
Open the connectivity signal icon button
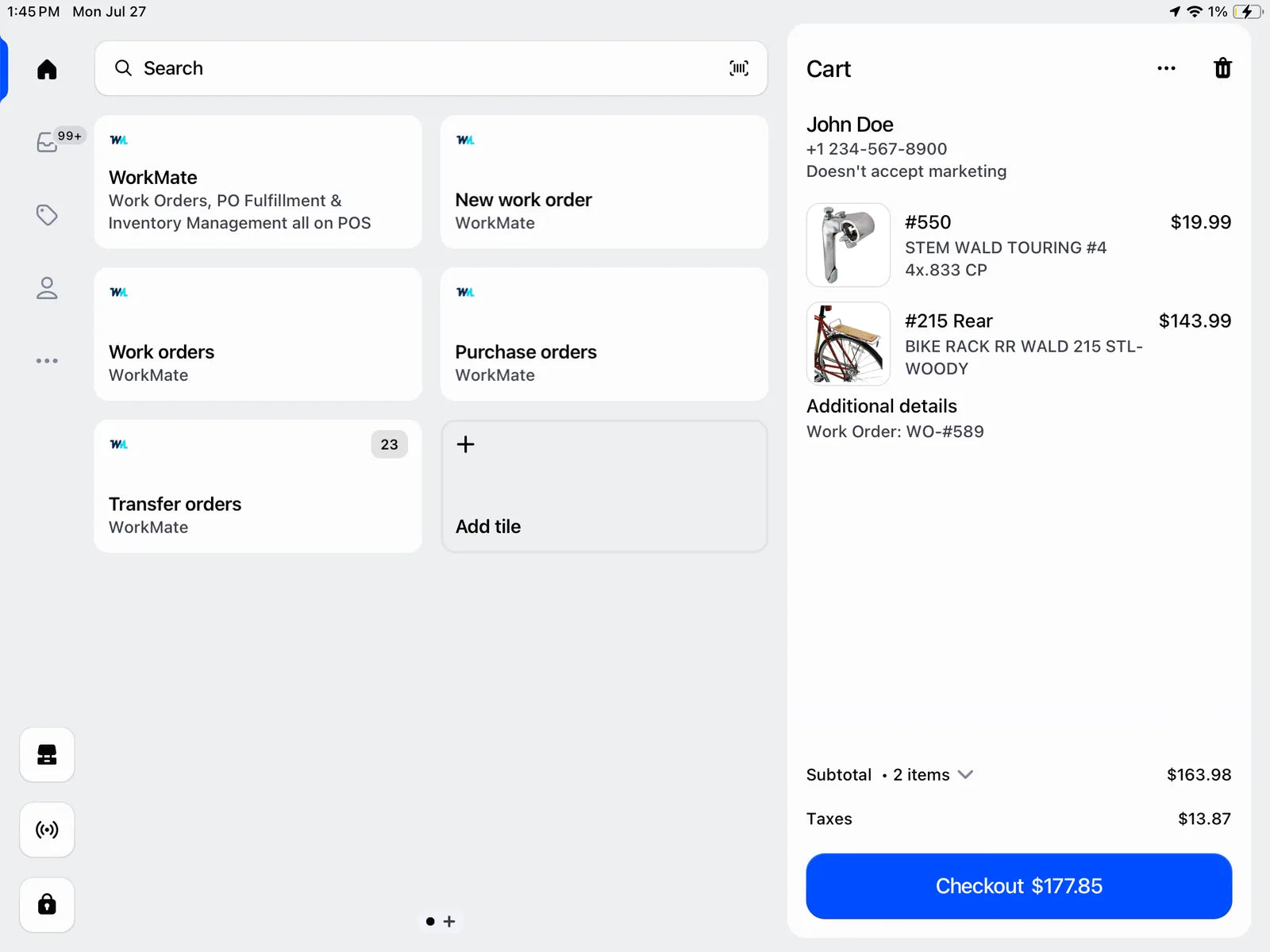(x=47, y=830)
